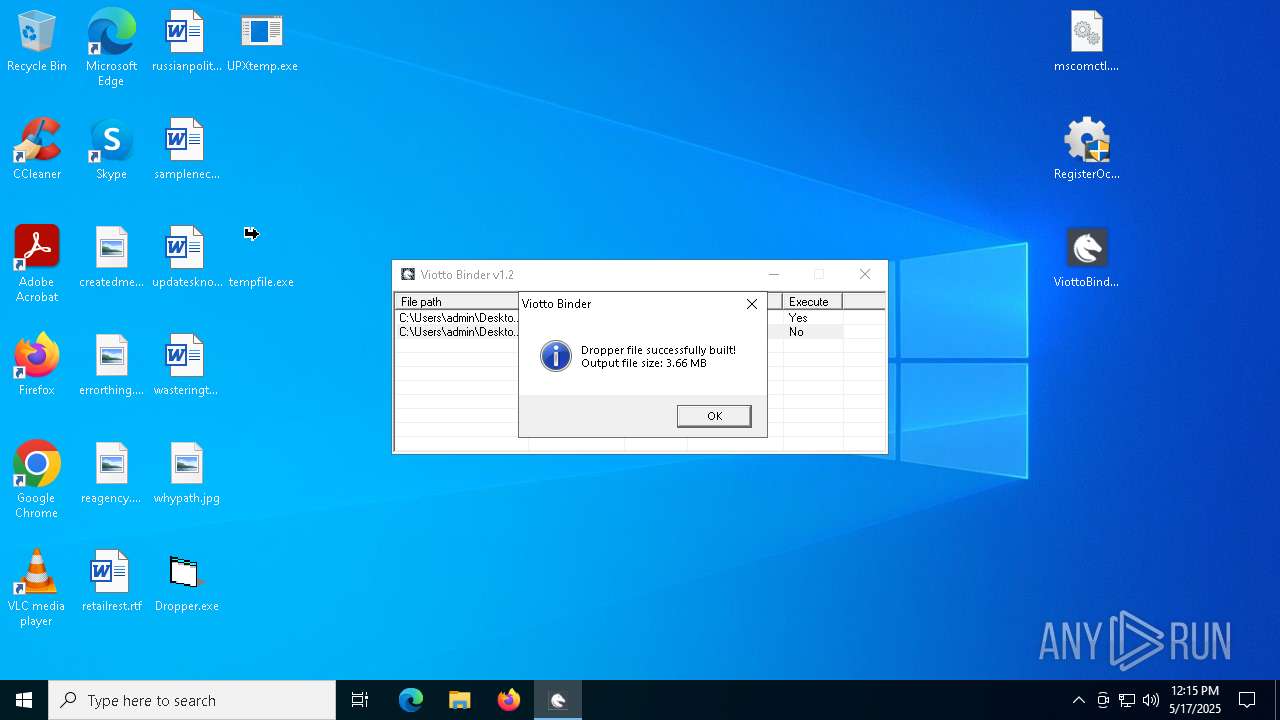Open CCleaner desktop shortcut
Image resolution: width=1280 pixels, height=720 pixels.
[x=37, y=150]
